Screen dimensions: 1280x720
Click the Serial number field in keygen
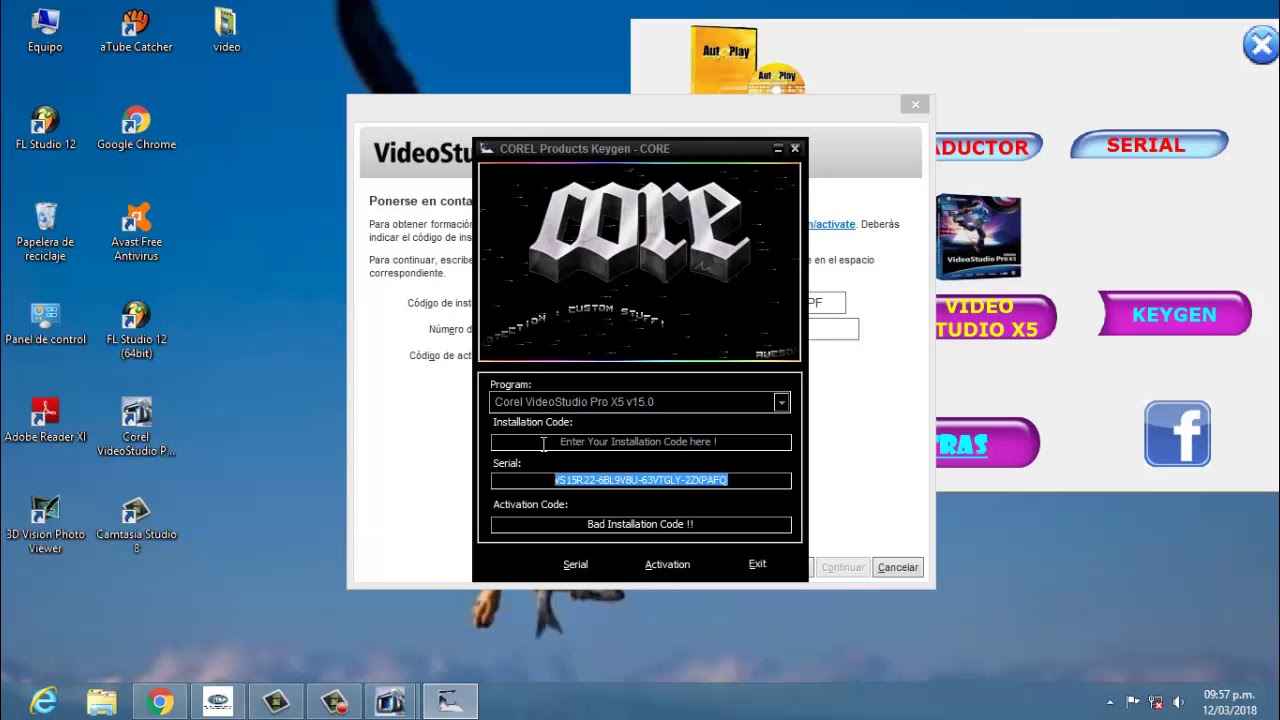pos(641,480)
